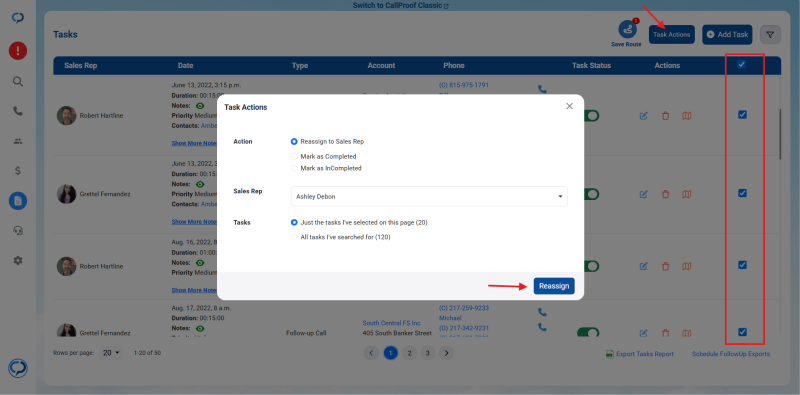The height and width of the screenshot is (395, 800).
Task: Choose All tasks I've searched for (120)
Action: [294, 237]
